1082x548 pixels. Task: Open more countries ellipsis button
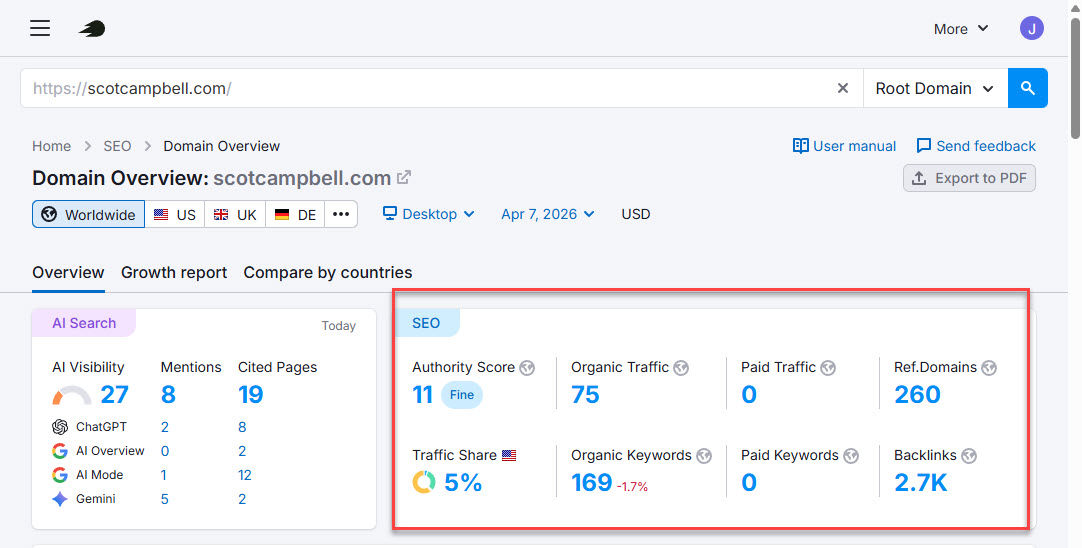coord(341,214)
